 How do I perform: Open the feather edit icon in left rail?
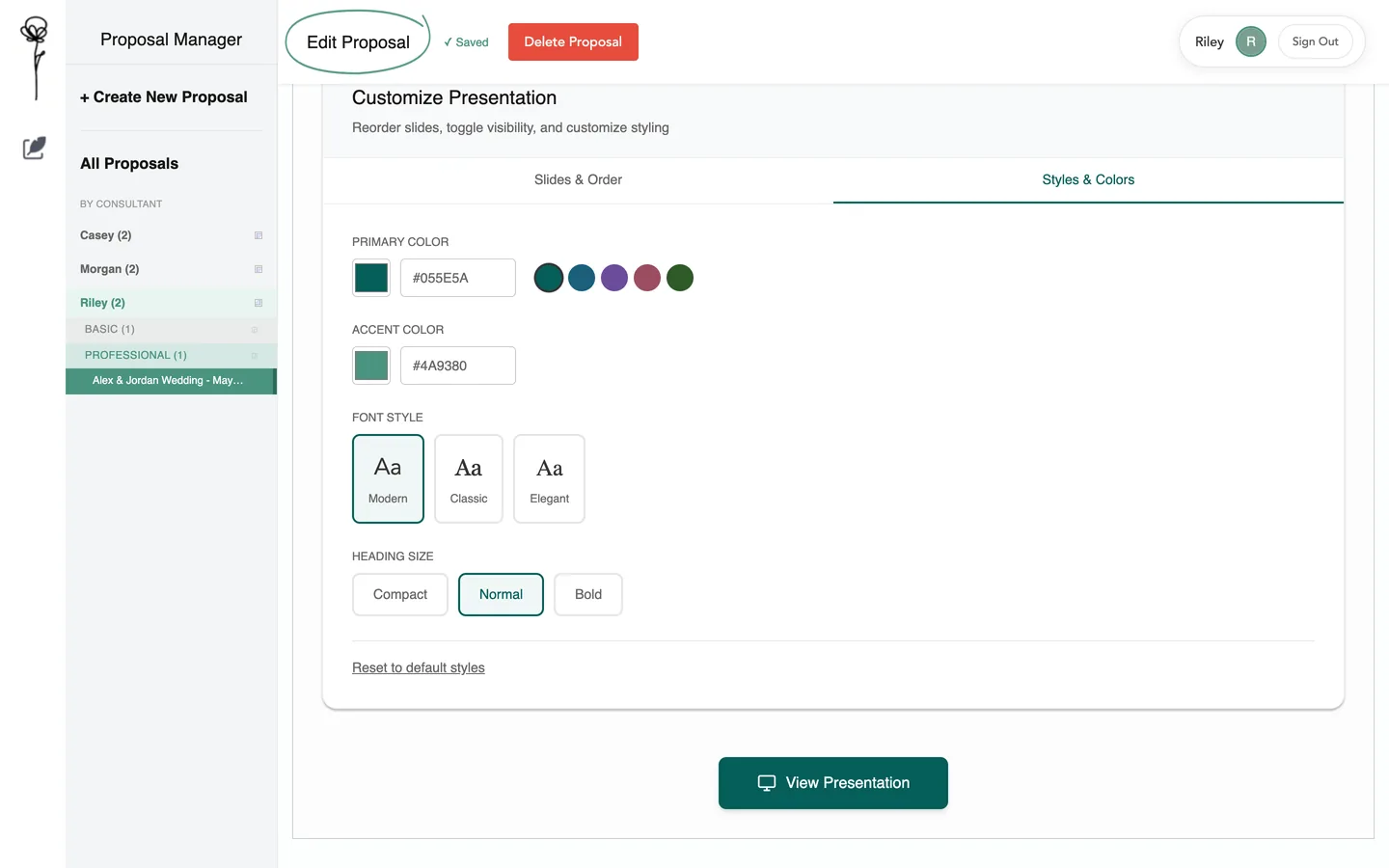point(35,148)
